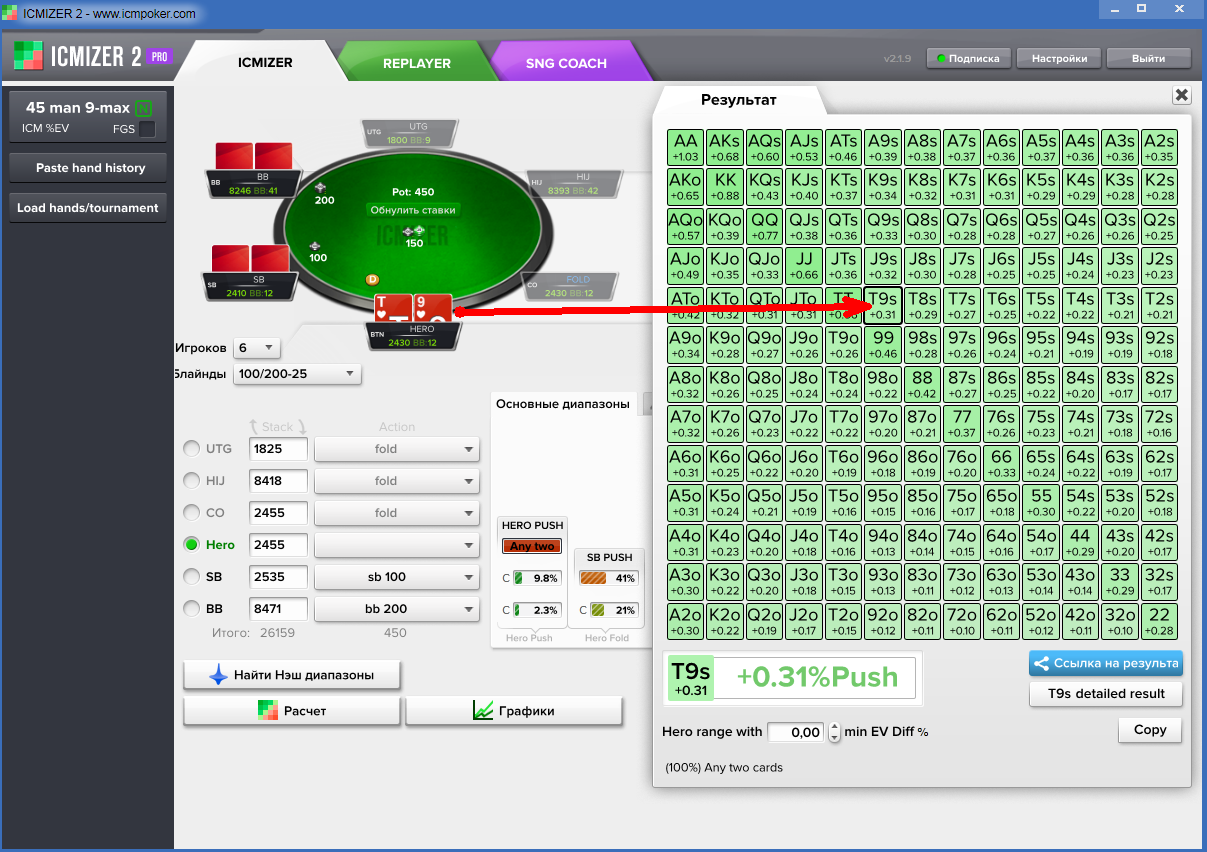This screenshot has height=852, width=1207.
Task: Click the BB red cards at the table
Action: point(253,157)
